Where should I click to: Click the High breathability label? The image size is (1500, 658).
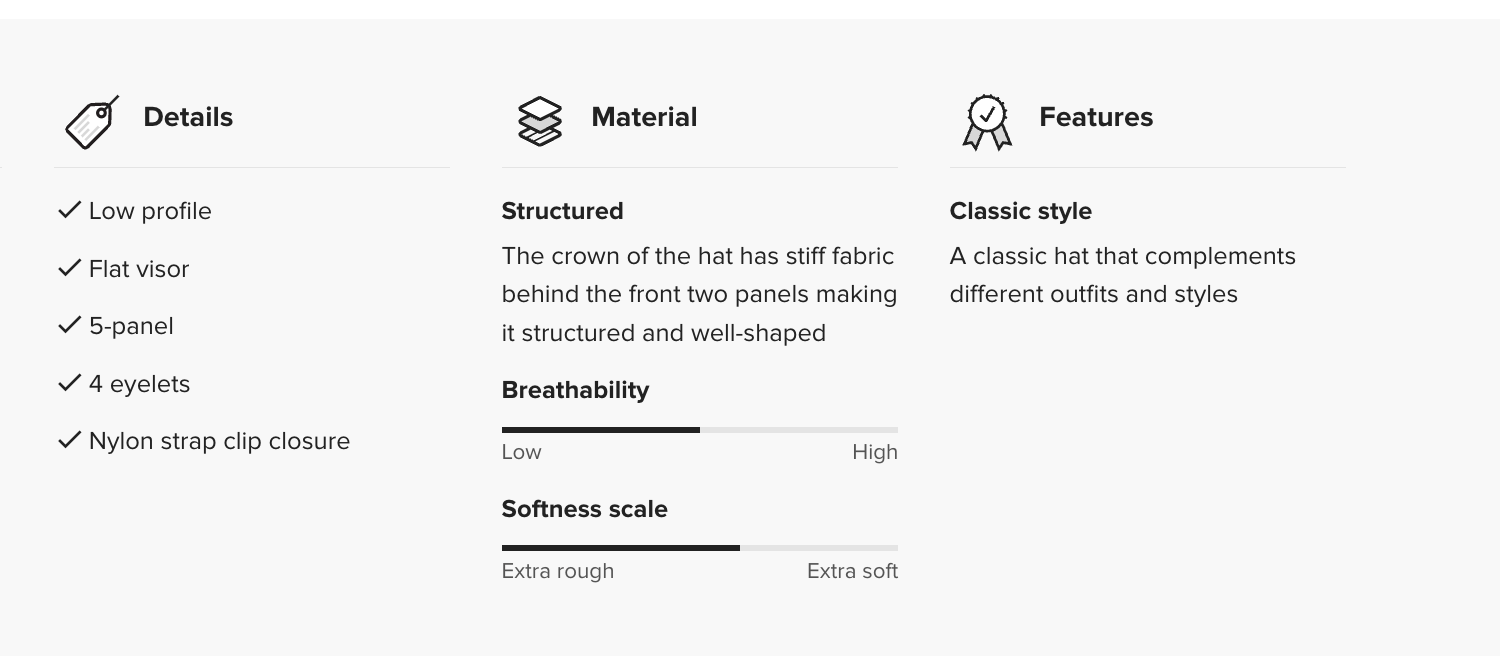coord(875,452)
